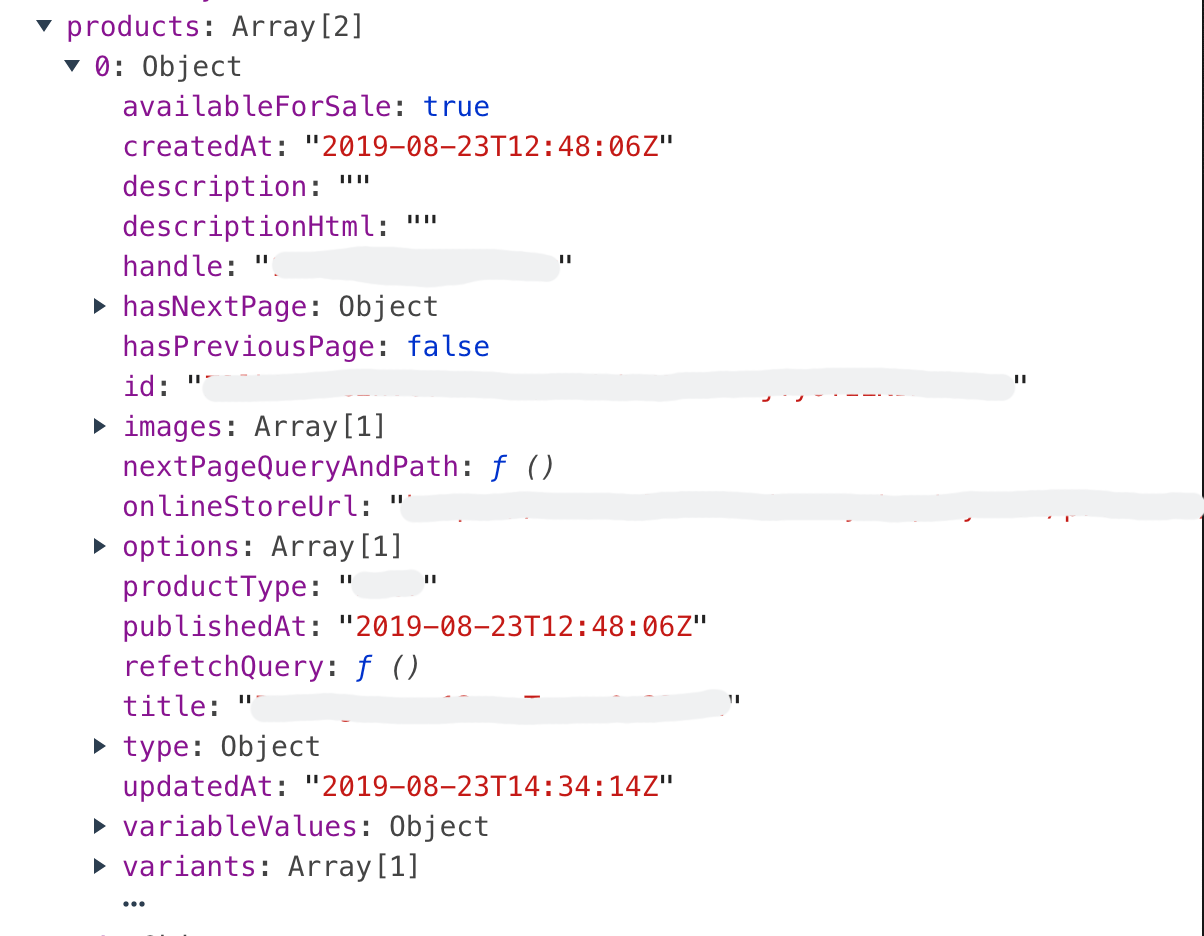Expand the type Object node
Screen dimensions: 1204x936
pyautogui.click(x=98, y=746)
